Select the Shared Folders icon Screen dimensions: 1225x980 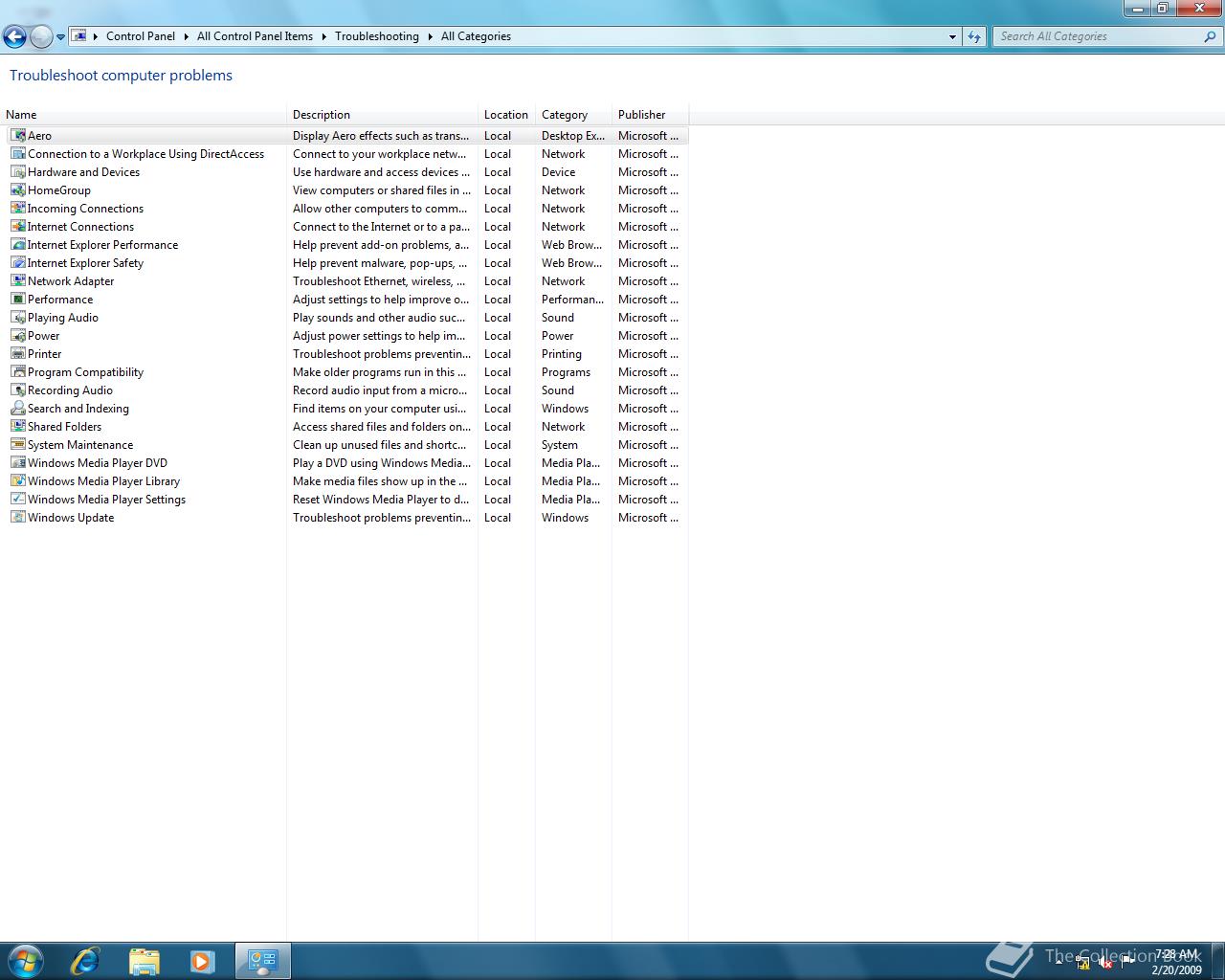click(18, 427)
